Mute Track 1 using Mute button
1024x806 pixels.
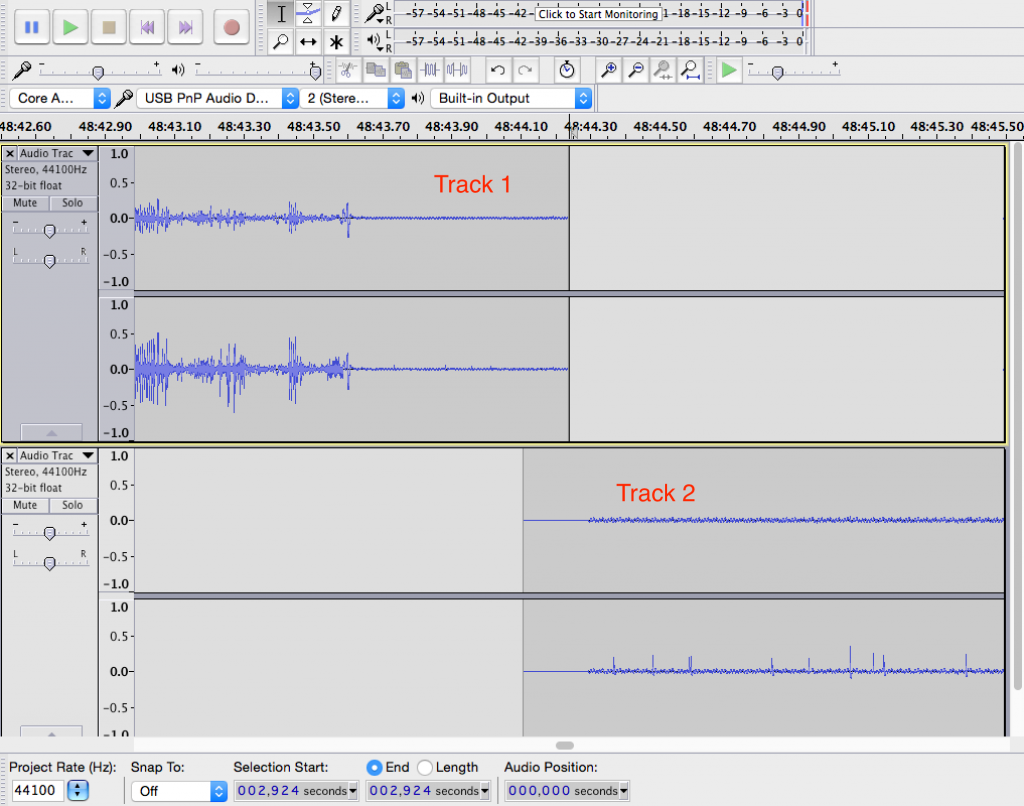[25, 203]
